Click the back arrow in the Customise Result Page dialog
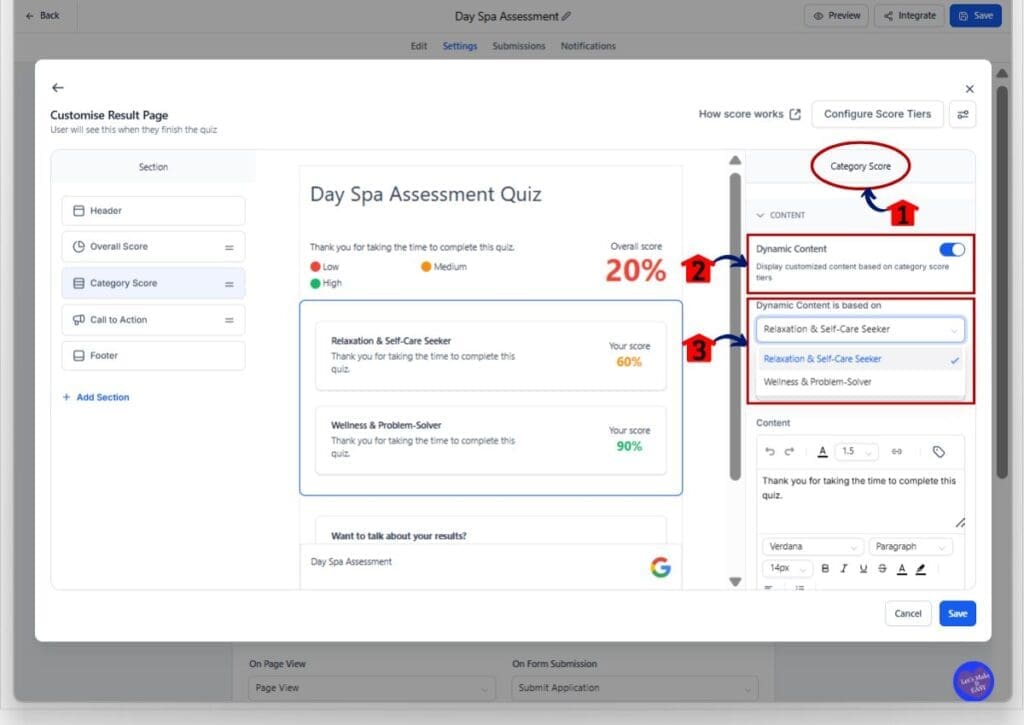This screenshot has width=1024, height=725. pyautogui.click(x=57, y=88)
